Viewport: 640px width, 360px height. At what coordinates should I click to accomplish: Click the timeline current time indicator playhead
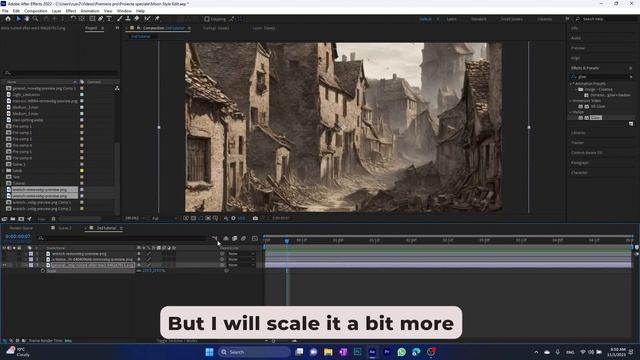click(x=287, y=241)
